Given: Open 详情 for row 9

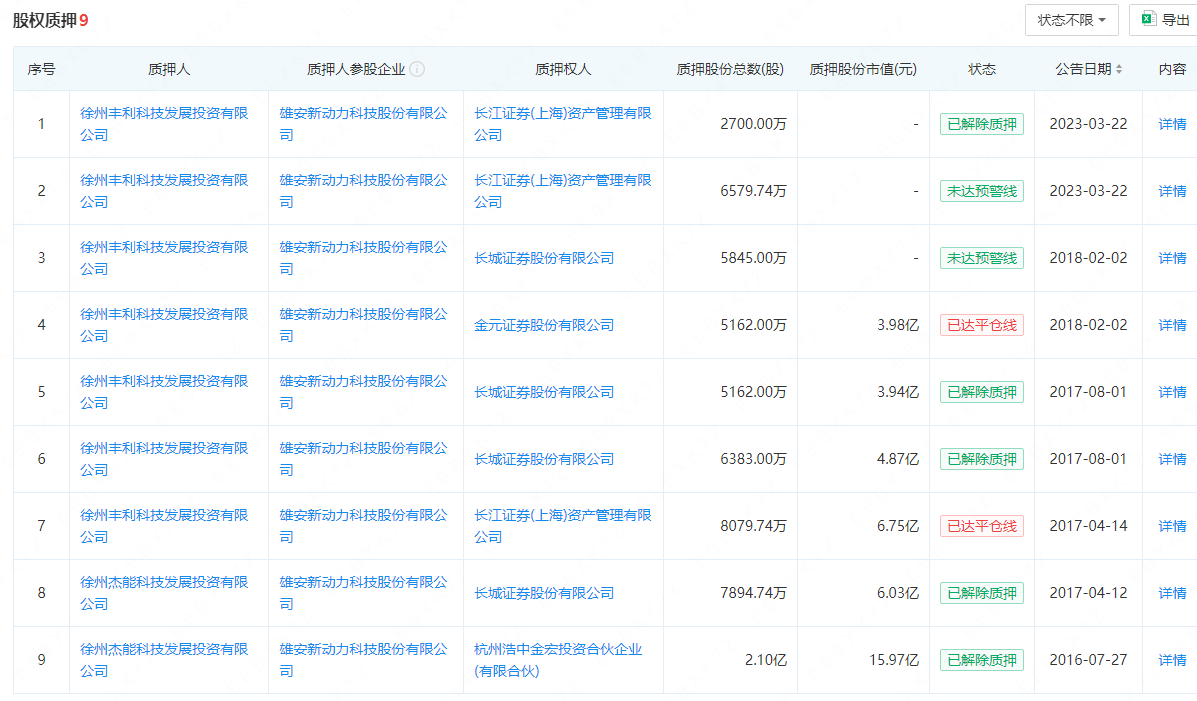Looking at the screenshot, I should point(1172,660).
